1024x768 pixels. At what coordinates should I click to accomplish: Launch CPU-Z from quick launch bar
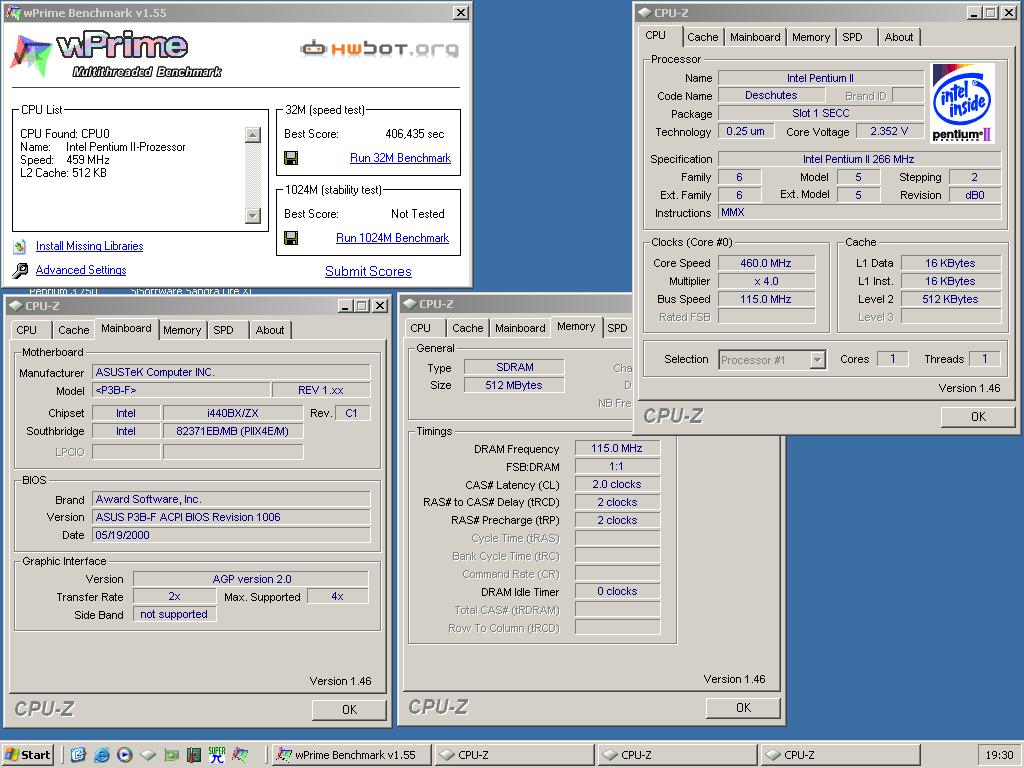coord(148,755)
